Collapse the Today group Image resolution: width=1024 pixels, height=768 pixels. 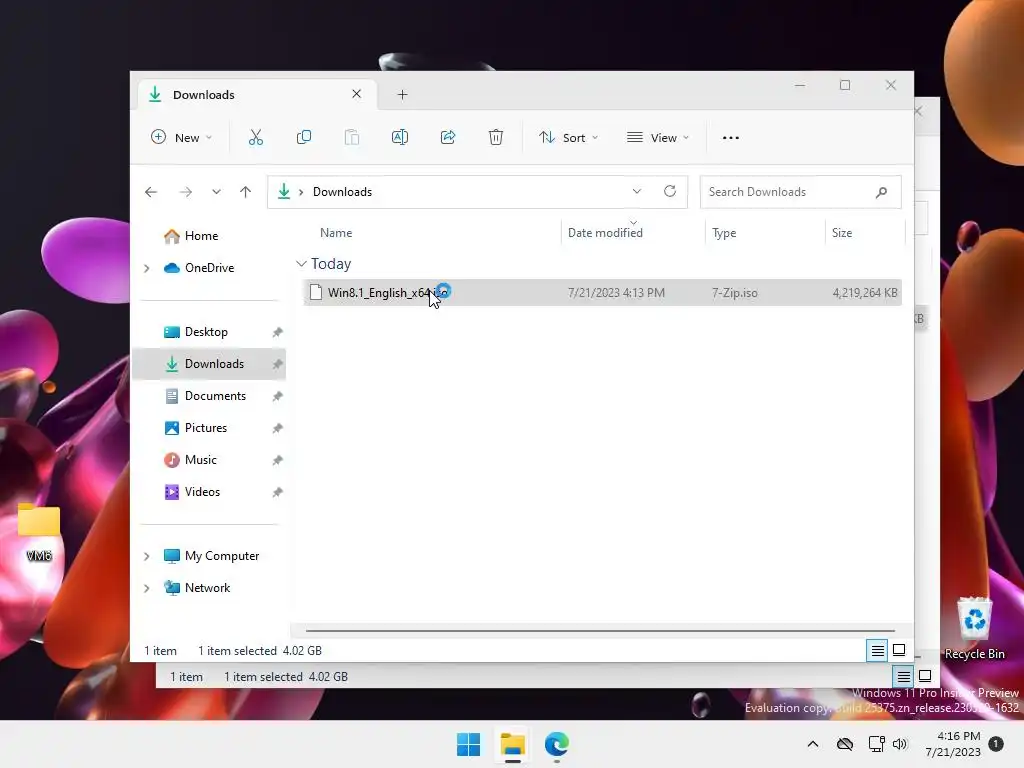(x=301, y=264)
